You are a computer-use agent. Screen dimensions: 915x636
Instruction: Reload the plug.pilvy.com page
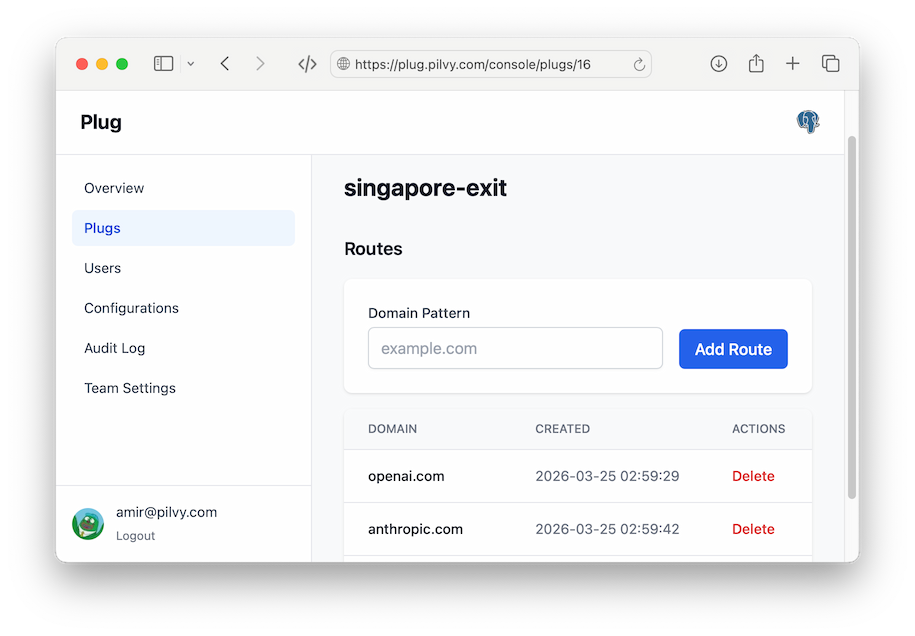click(x=639, y=63)
